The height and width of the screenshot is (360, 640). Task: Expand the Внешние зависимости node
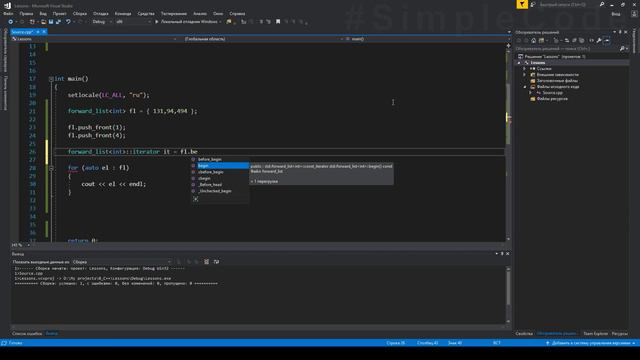(525, 75)
